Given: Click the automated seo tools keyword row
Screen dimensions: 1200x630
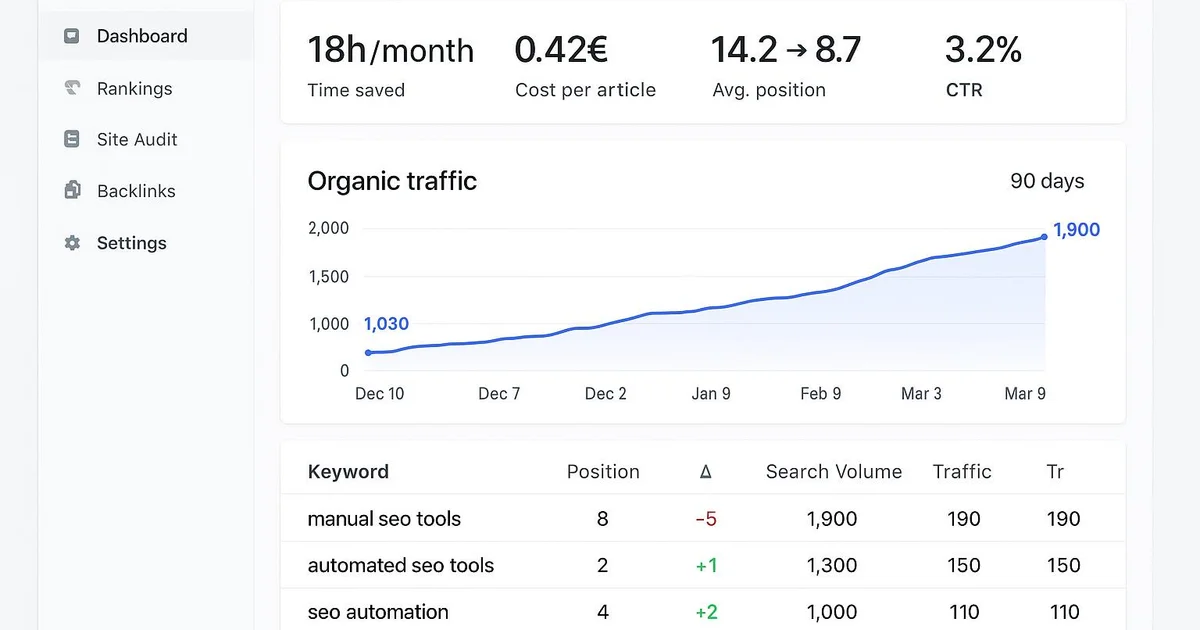Looking at the screenshot, I should (703, 565).
